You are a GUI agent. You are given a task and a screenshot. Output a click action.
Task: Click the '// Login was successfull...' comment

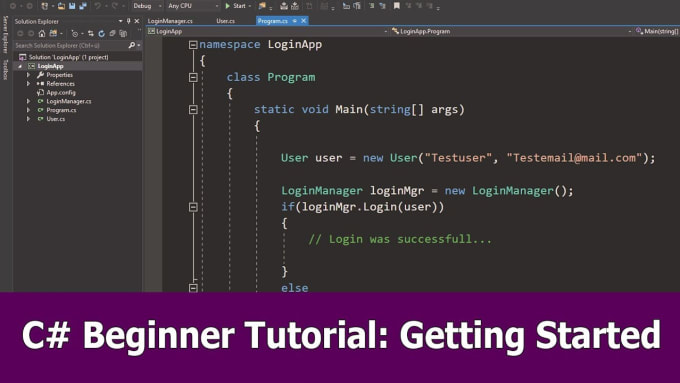click(x=400, y=239)
